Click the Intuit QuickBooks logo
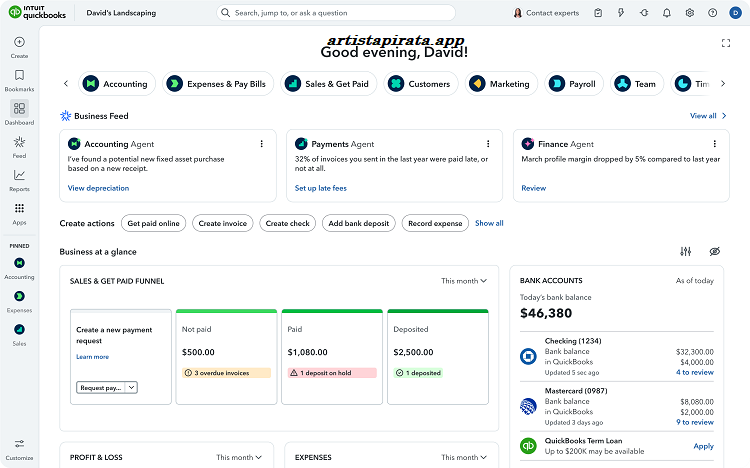The width and height of the screenshot is (750, 468). pos(37,12)
